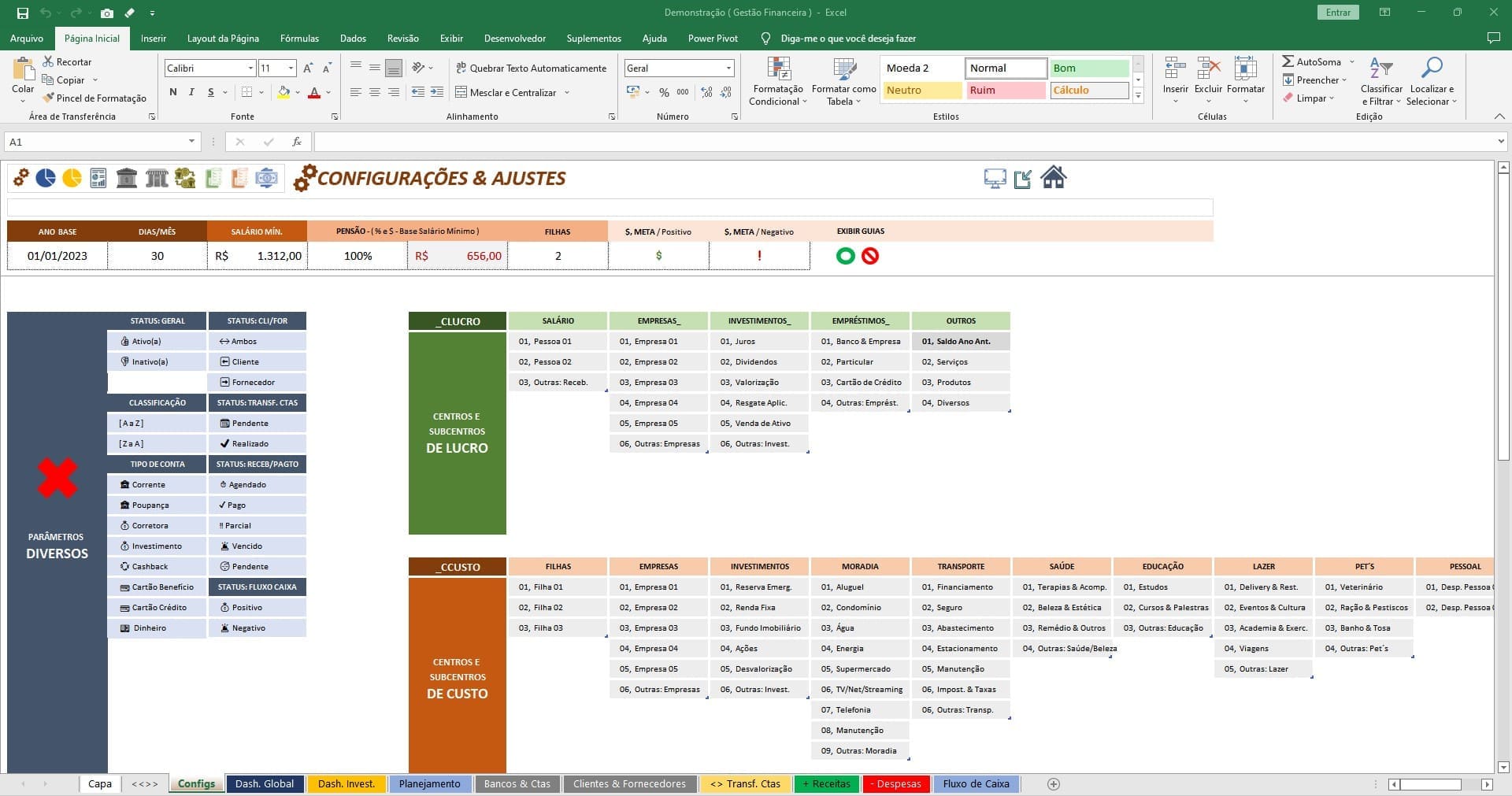Click the increase indent icon
The height and width of the screenshot is (796, 1512).
436,93
